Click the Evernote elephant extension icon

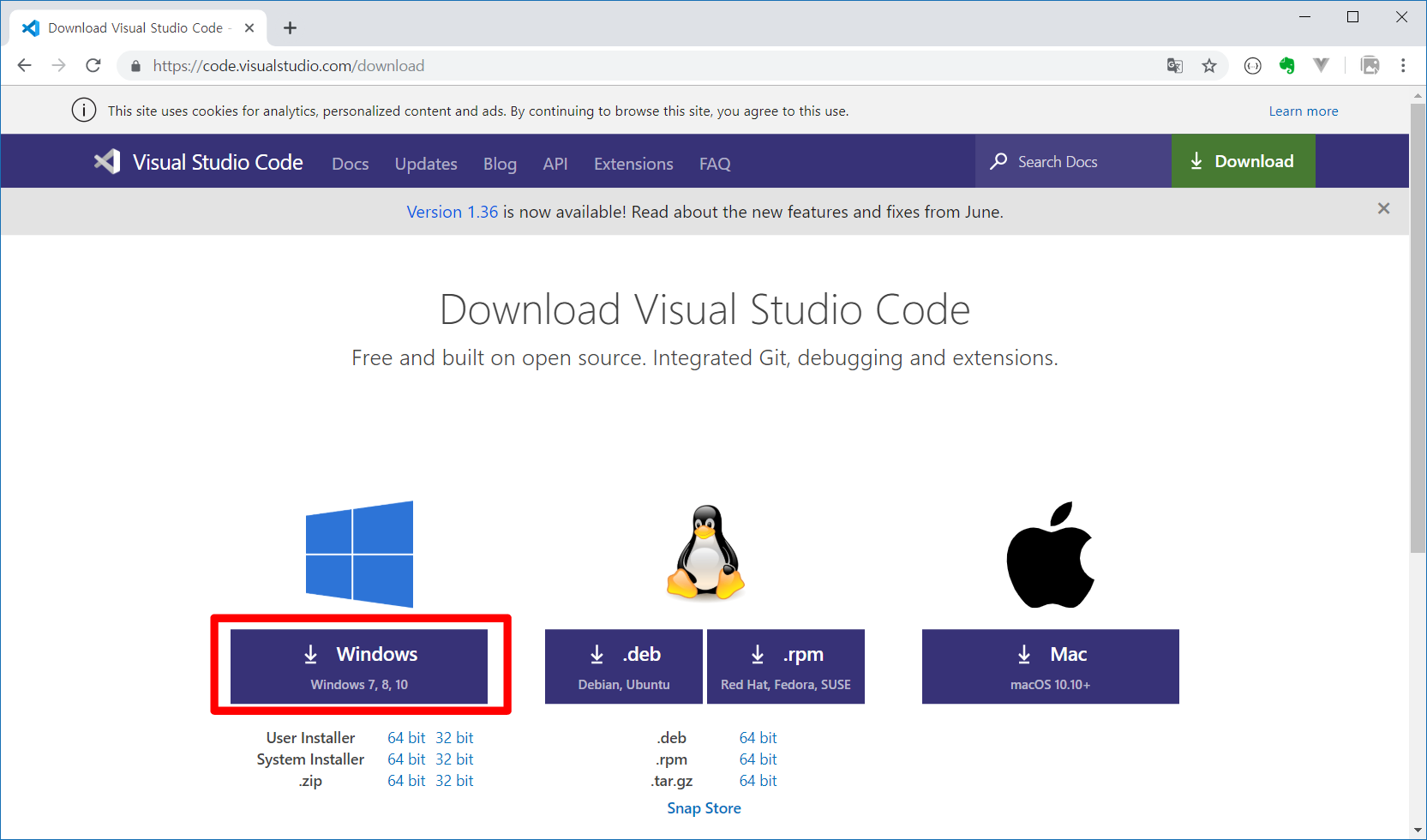(x=1287, y=66)
